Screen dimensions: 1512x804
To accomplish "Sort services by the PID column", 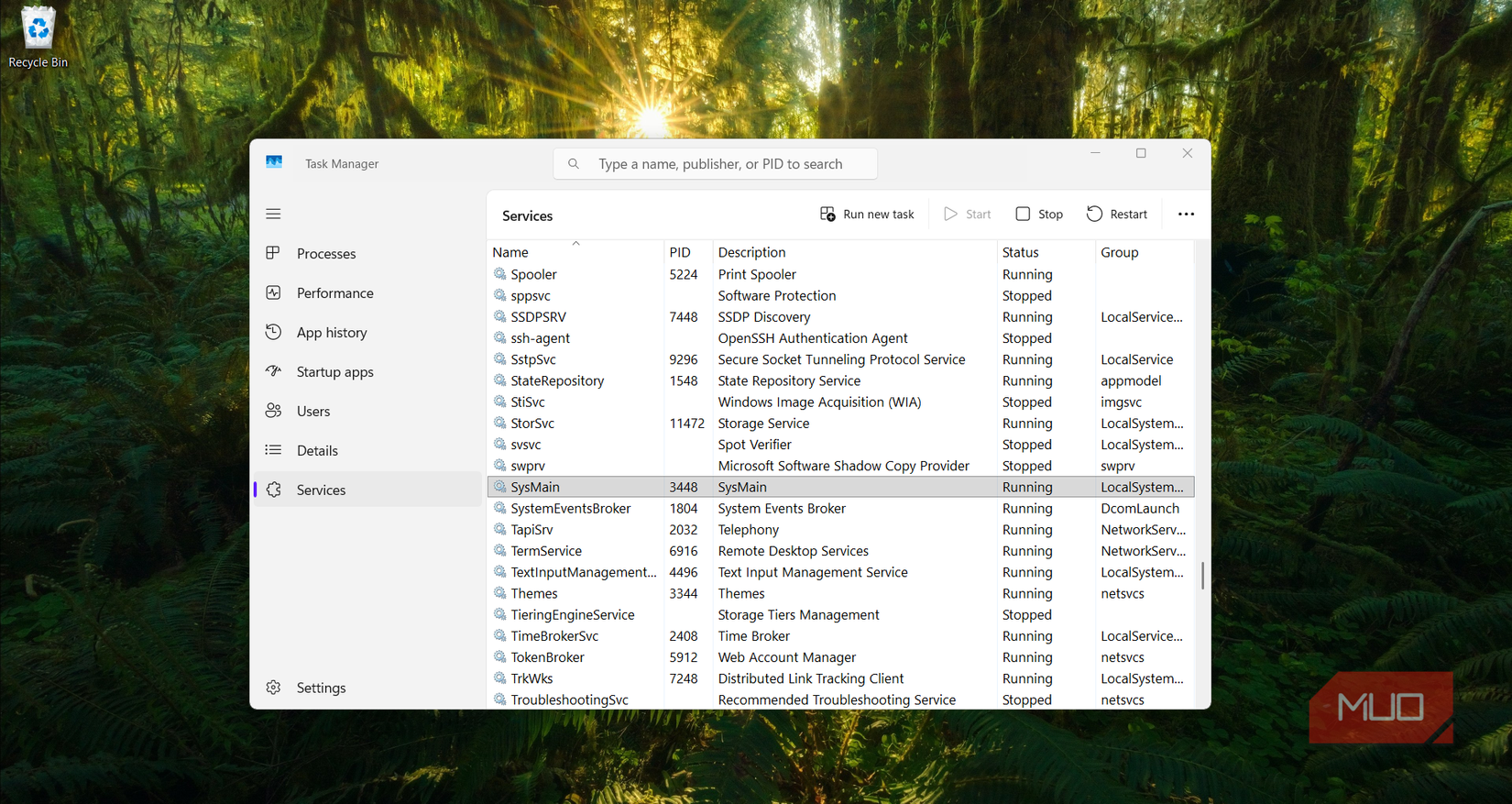I will pyautogui.click(x=688, y=252).
